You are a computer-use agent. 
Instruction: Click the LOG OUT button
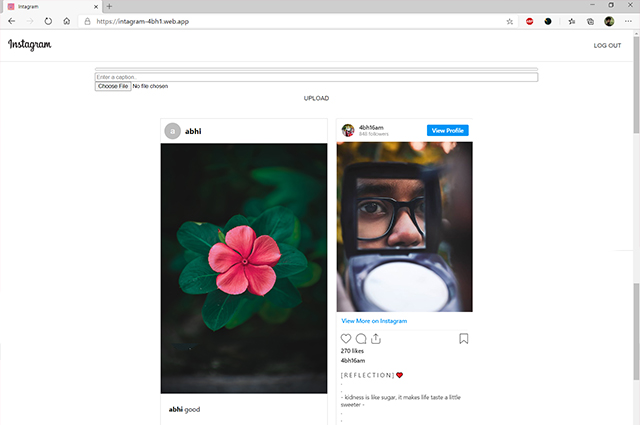(x=607, y=46)
